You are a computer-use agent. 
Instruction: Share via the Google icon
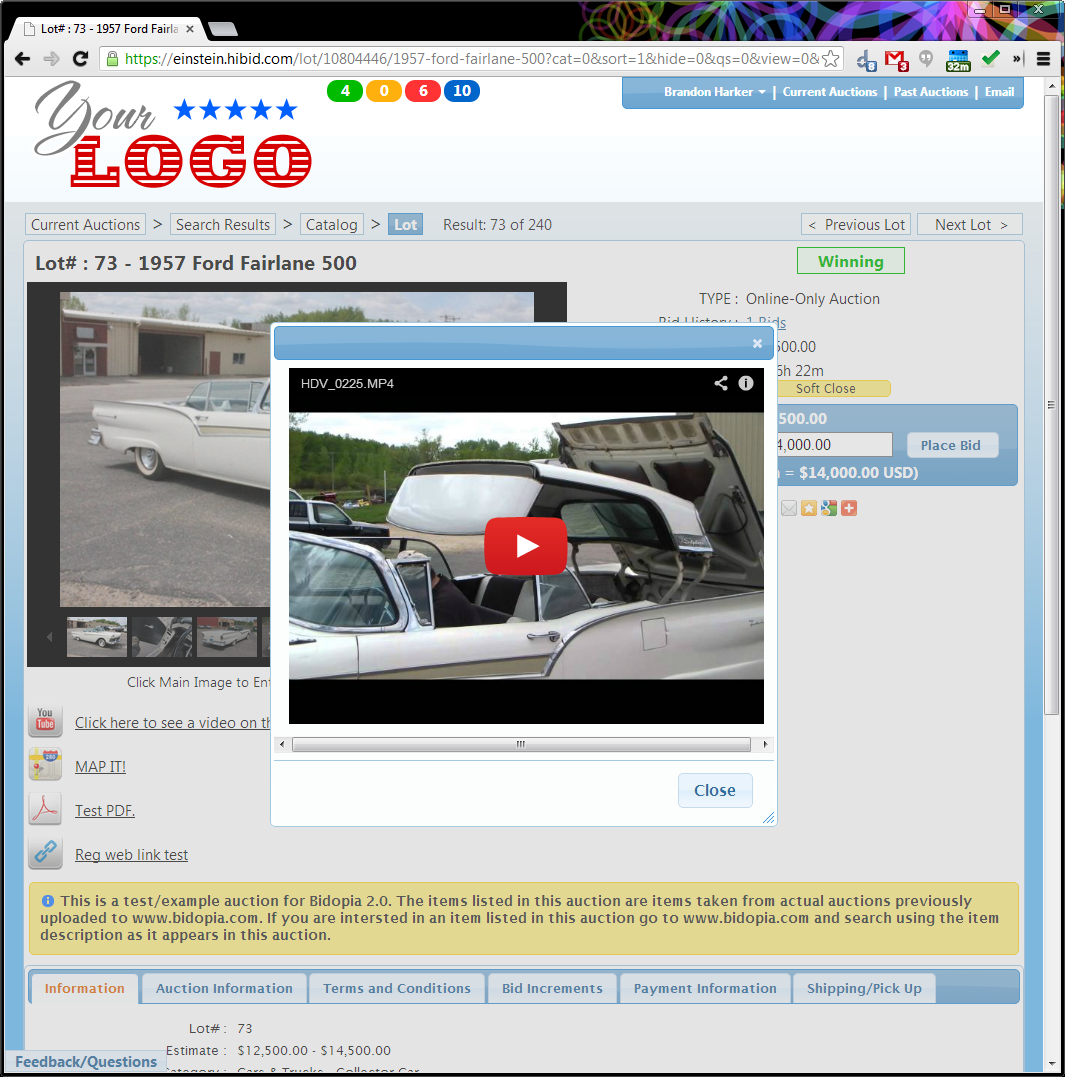click(x=829, y=508)
